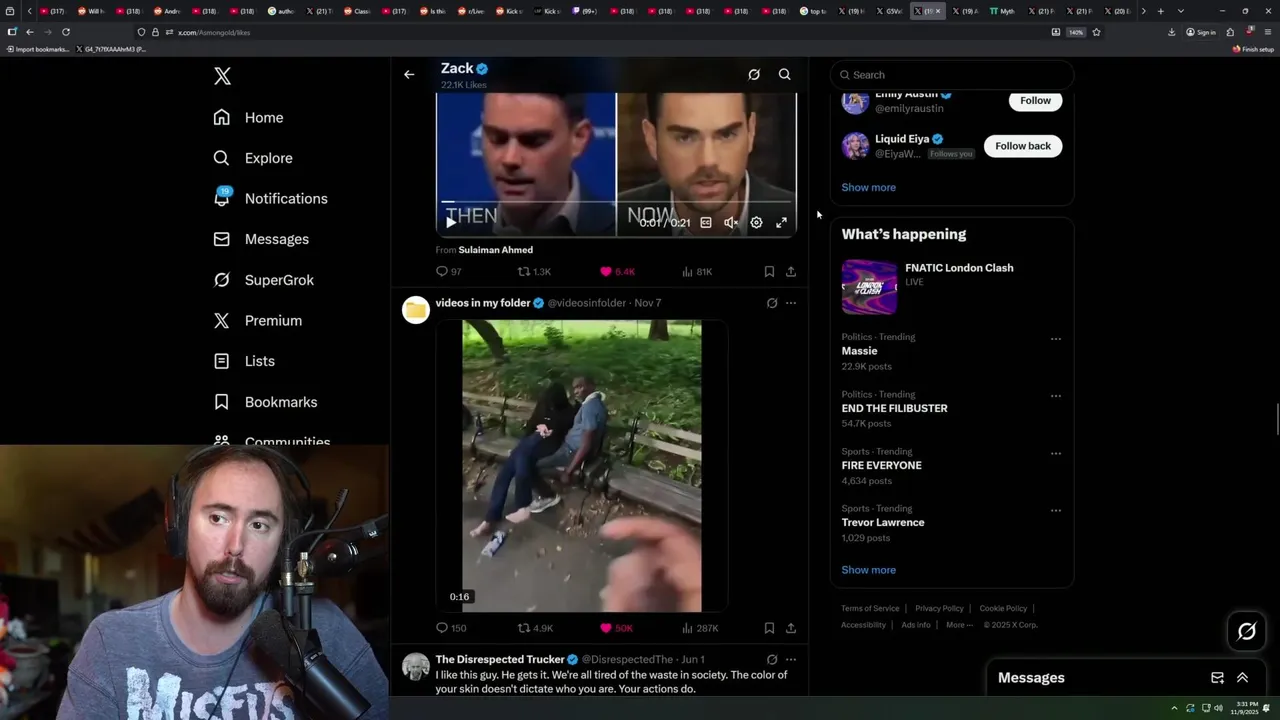The image size is (1280, 720).
Task: Open more options for Massie trend
Action: [1055, 339]
